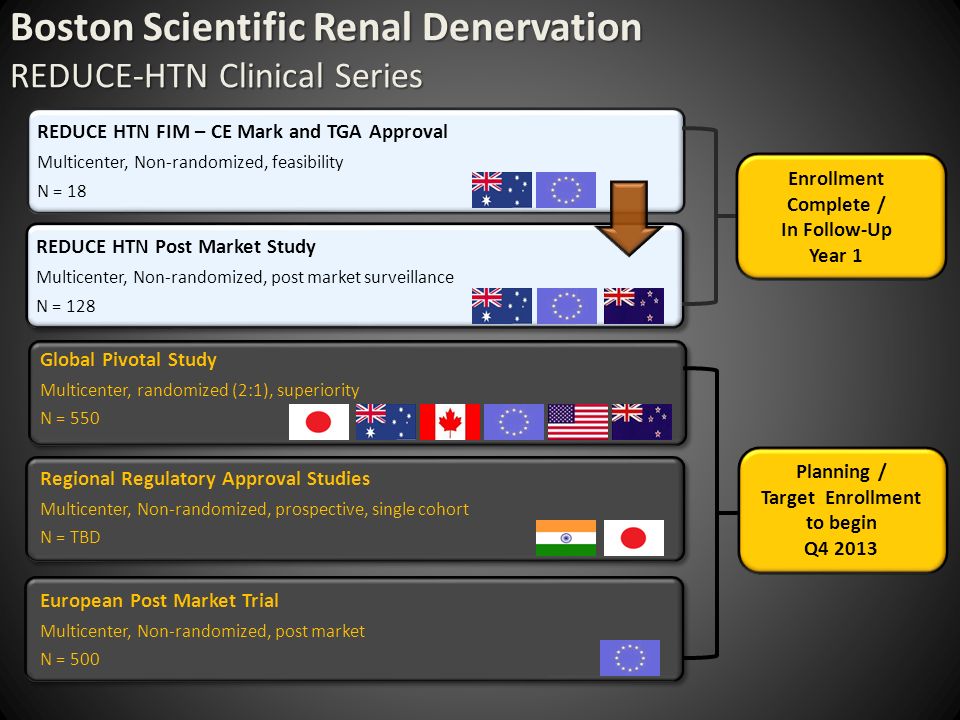Click the Australia flag in the Post Market Study box
This screenshot has width=960, height=720.
(501, 306)
